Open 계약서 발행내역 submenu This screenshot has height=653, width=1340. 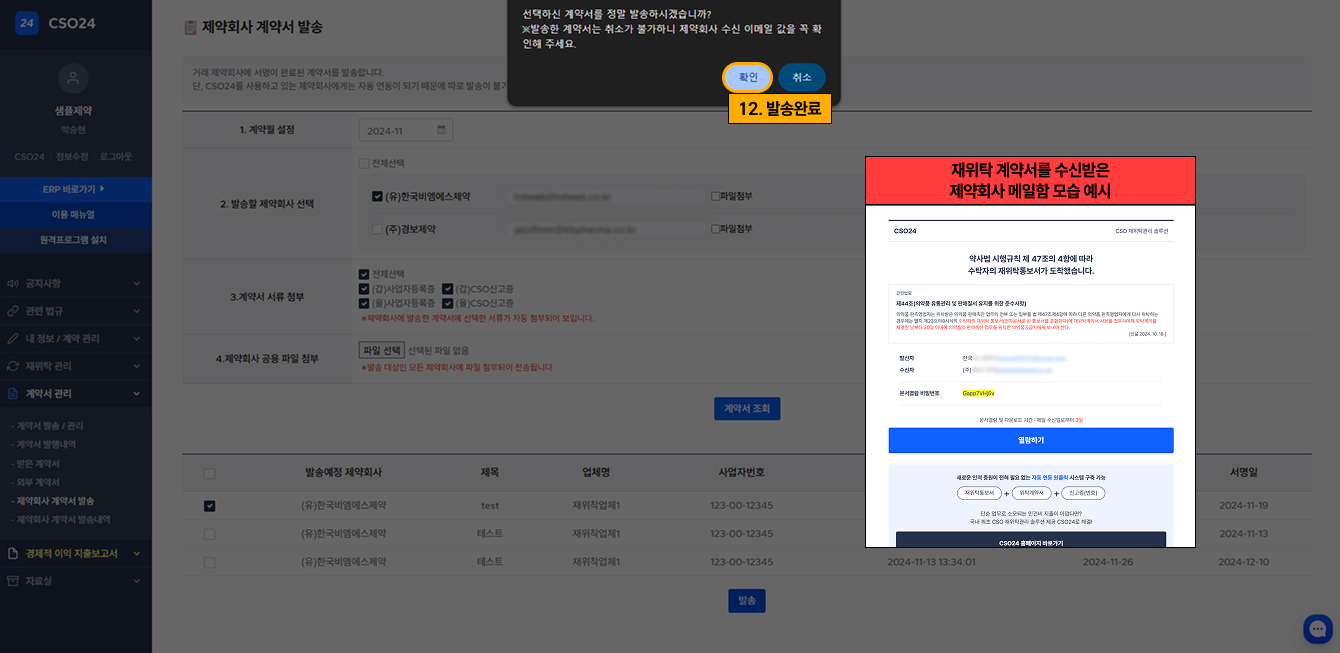[43, 444]
